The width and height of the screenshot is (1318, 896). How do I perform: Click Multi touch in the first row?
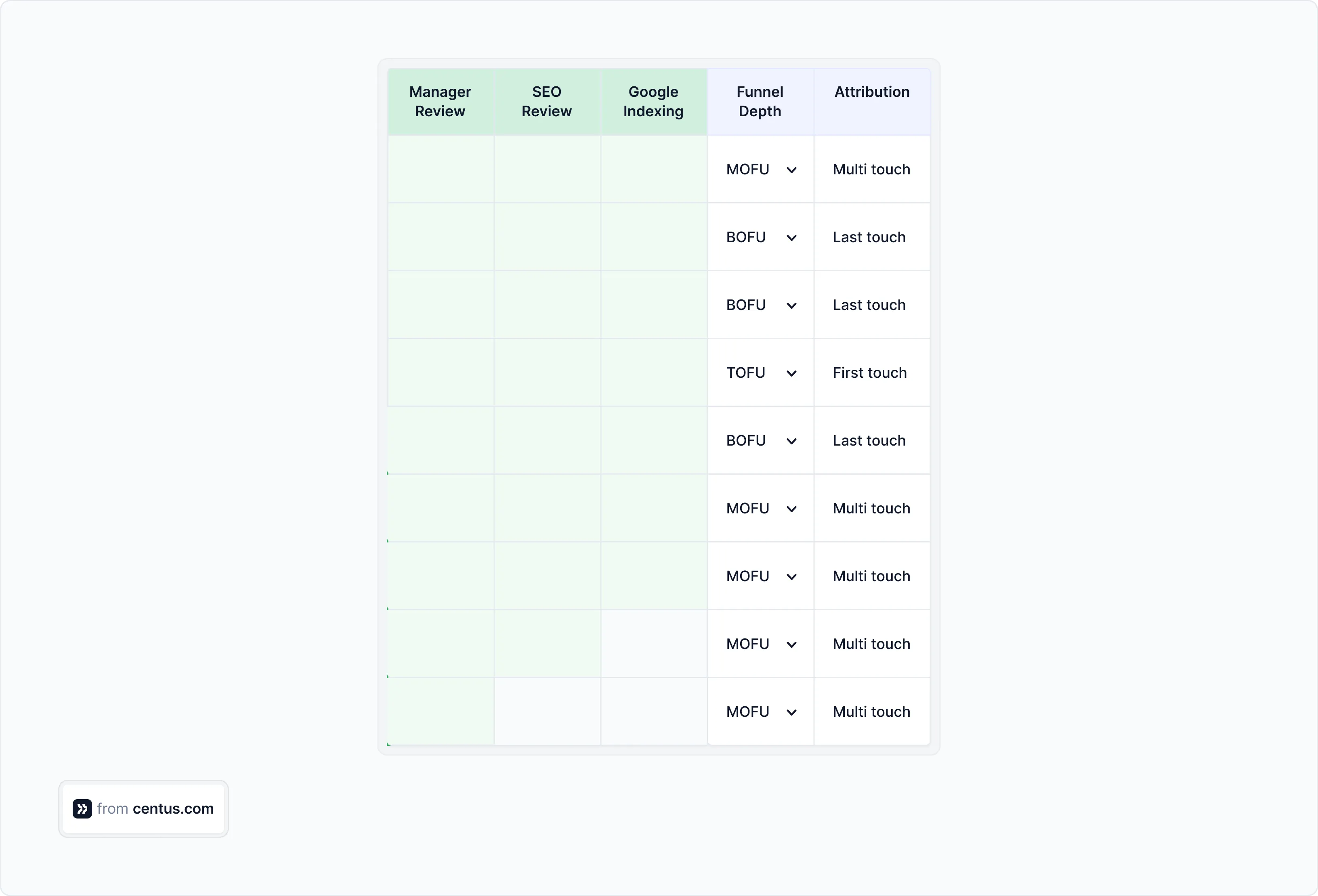(x=871, y=170)
